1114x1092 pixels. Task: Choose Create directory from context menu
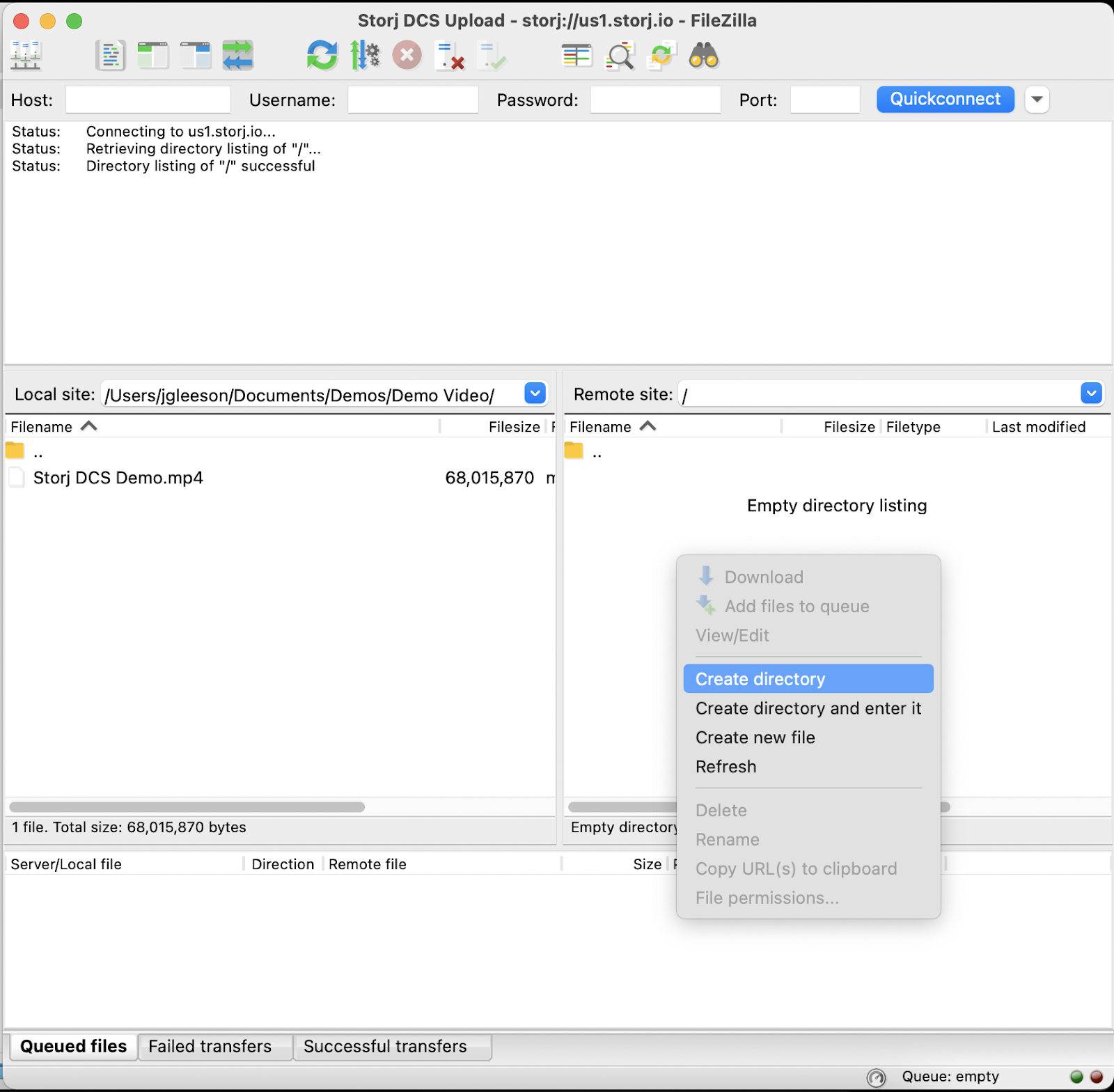click(808, 679)
